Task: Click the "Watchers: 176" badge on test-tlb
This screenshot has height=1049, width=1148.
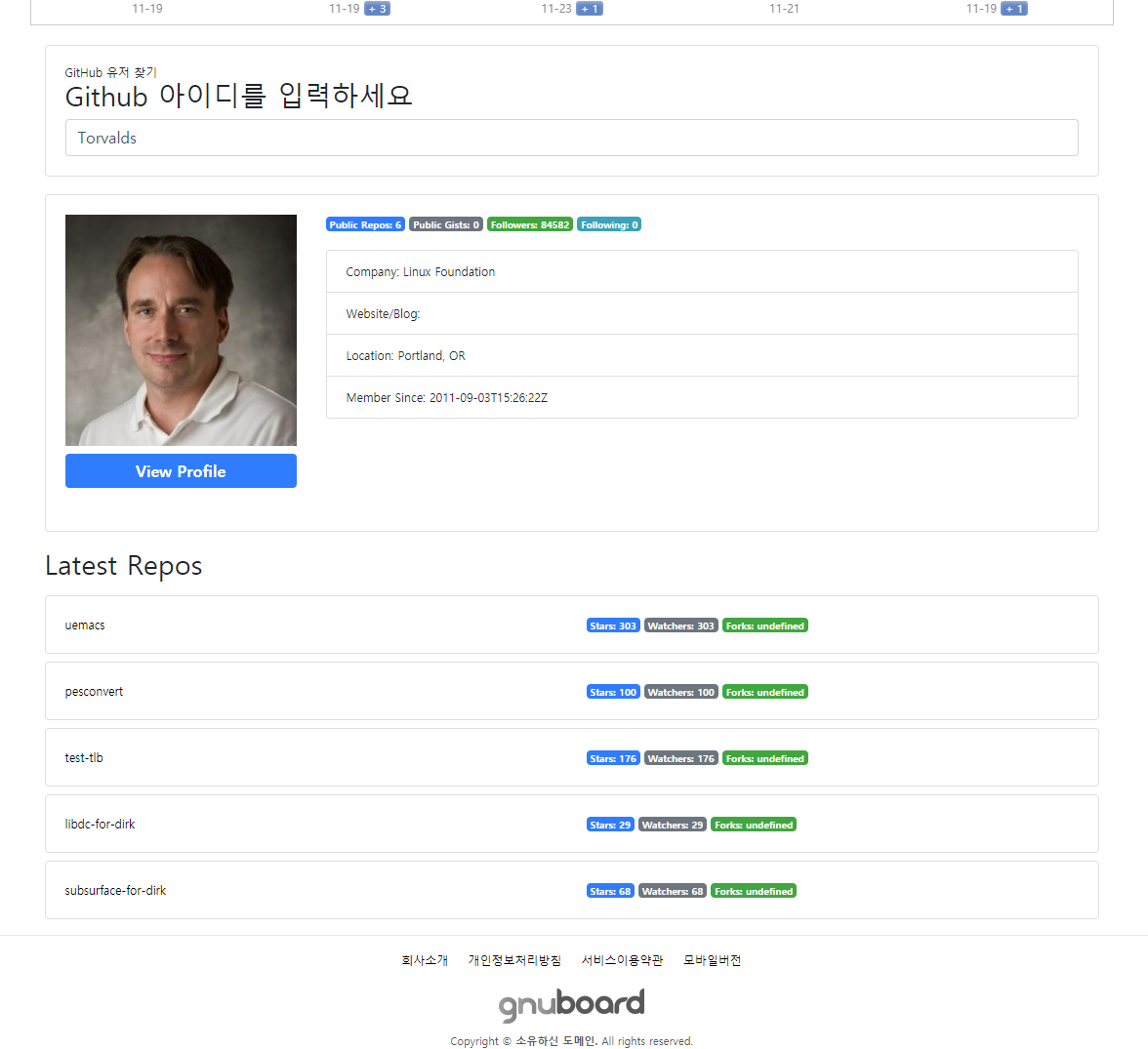Action: 680,757
